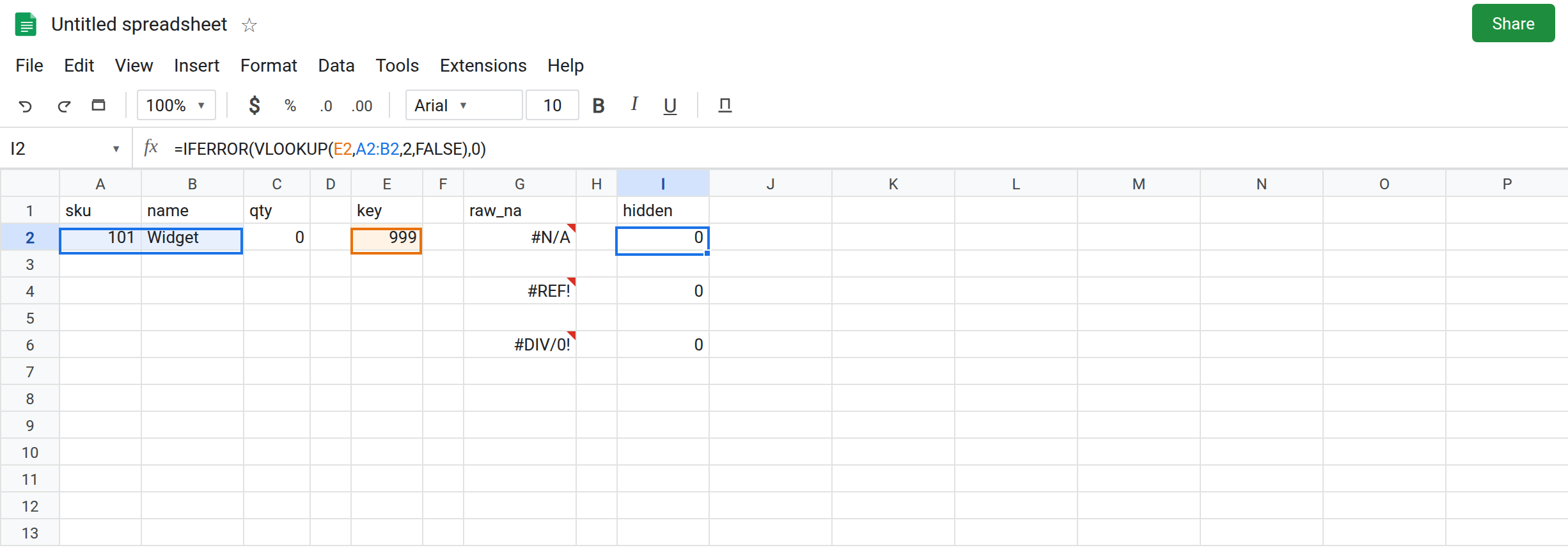Star the Untitled spreadsheet document
This screenshot has width=1568, height=550.
coord(249,25)
